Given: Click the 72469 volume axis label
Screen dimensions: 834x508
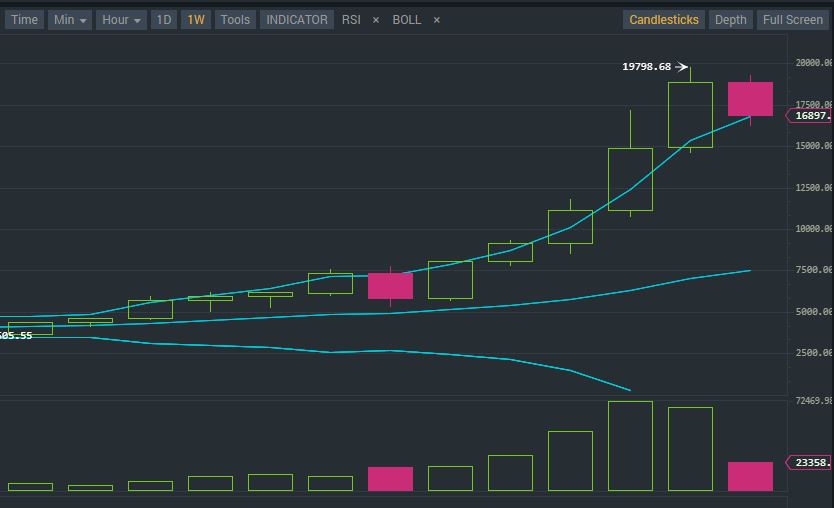Looking at the screenshot, I should 814,401.
